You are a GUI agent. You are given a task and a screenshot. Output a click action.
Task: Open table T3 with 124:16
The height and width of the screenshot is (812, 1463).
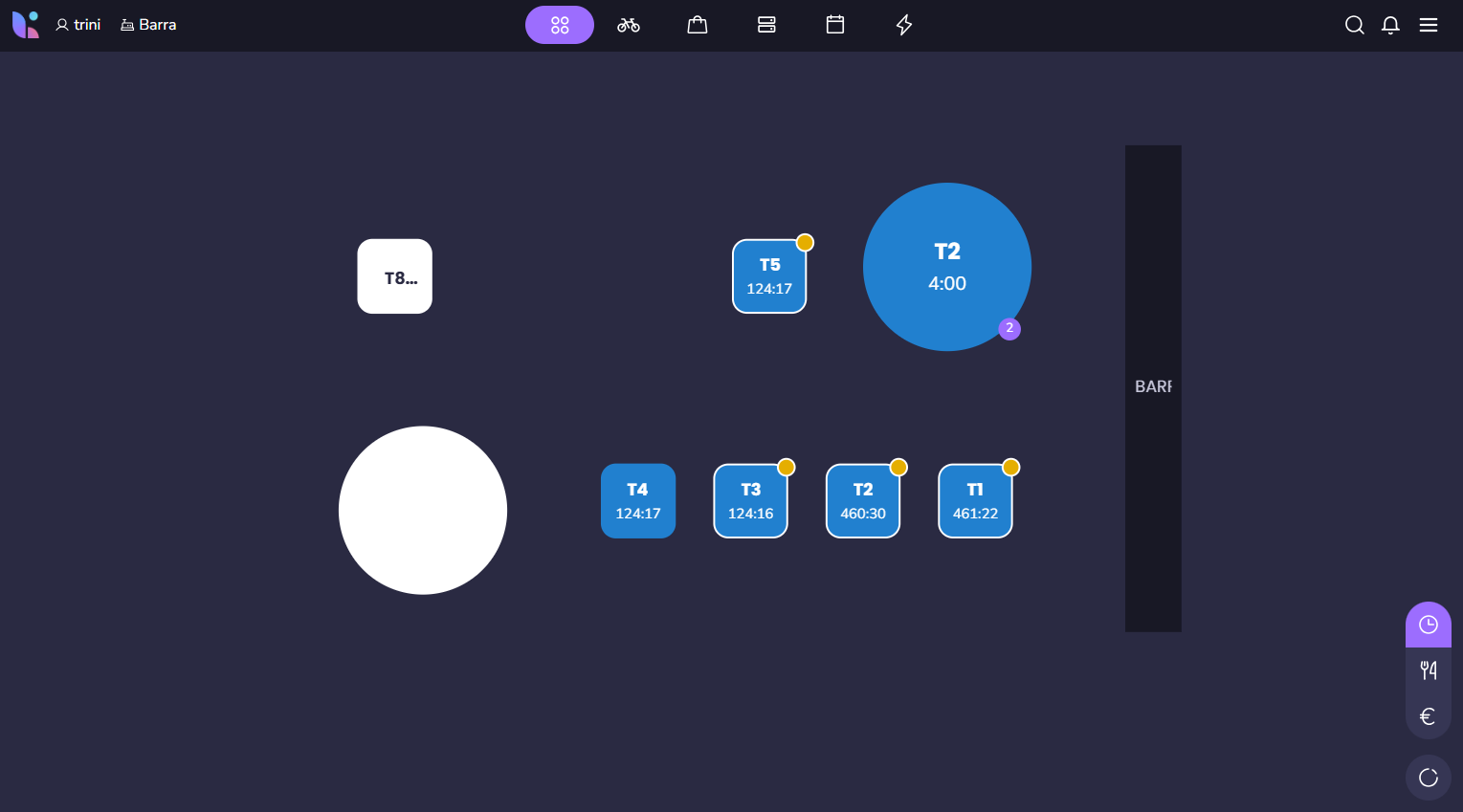pyautogui.click(x=751, y=501)
